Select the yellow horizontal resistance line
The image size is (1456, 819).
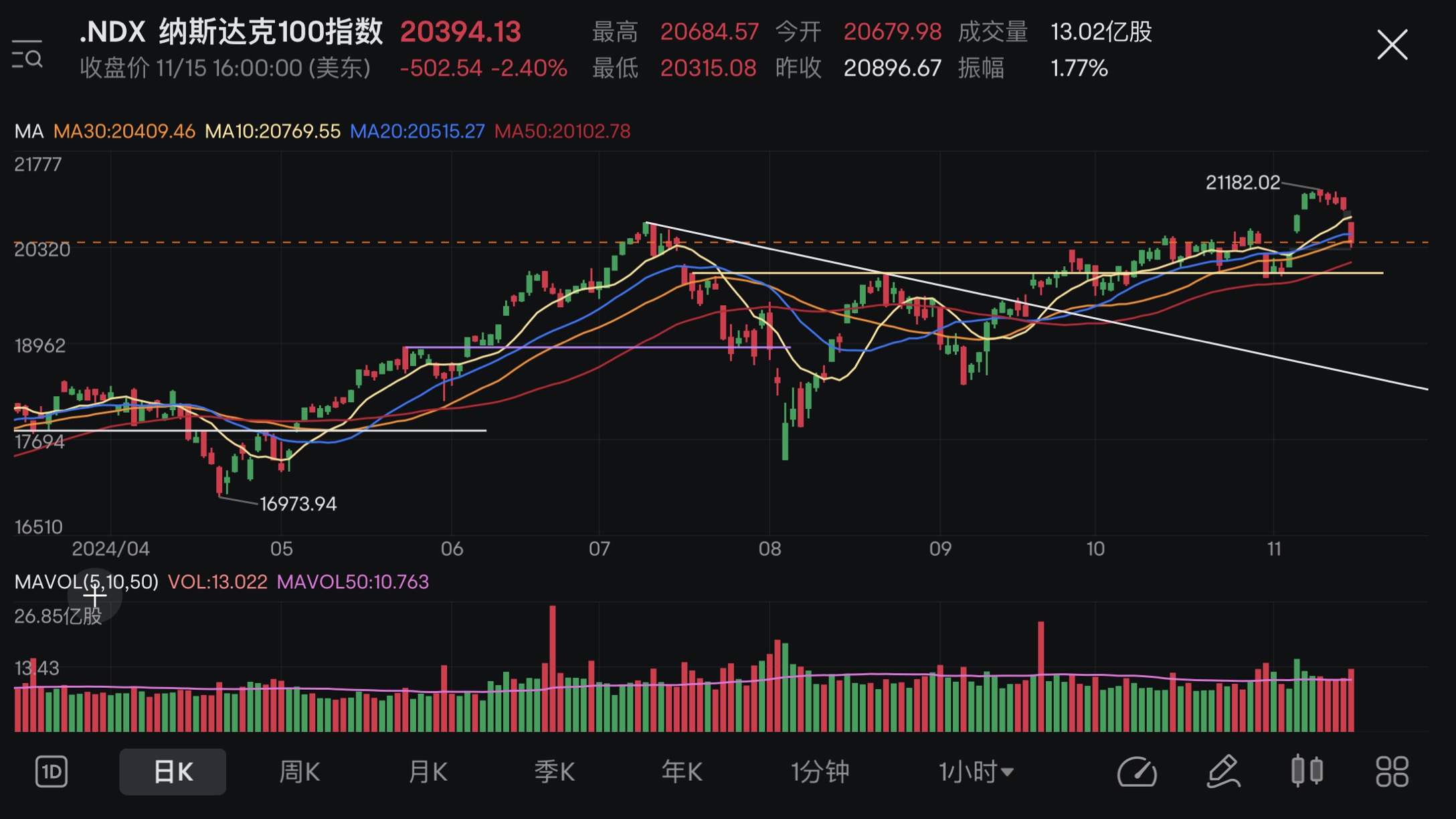[1037, 273]
